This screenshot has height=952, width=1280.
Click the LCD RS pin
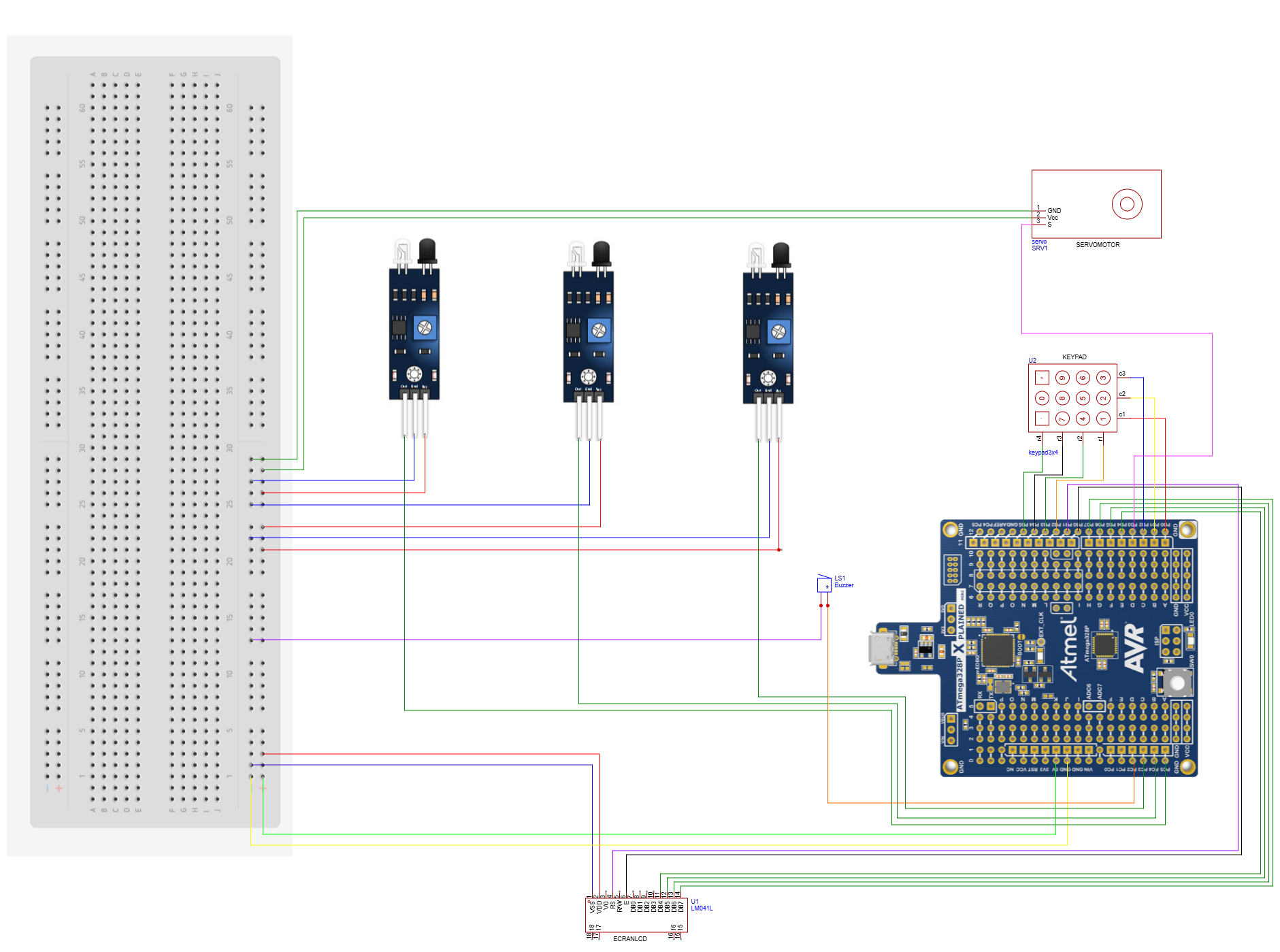(x=612, y=906)
